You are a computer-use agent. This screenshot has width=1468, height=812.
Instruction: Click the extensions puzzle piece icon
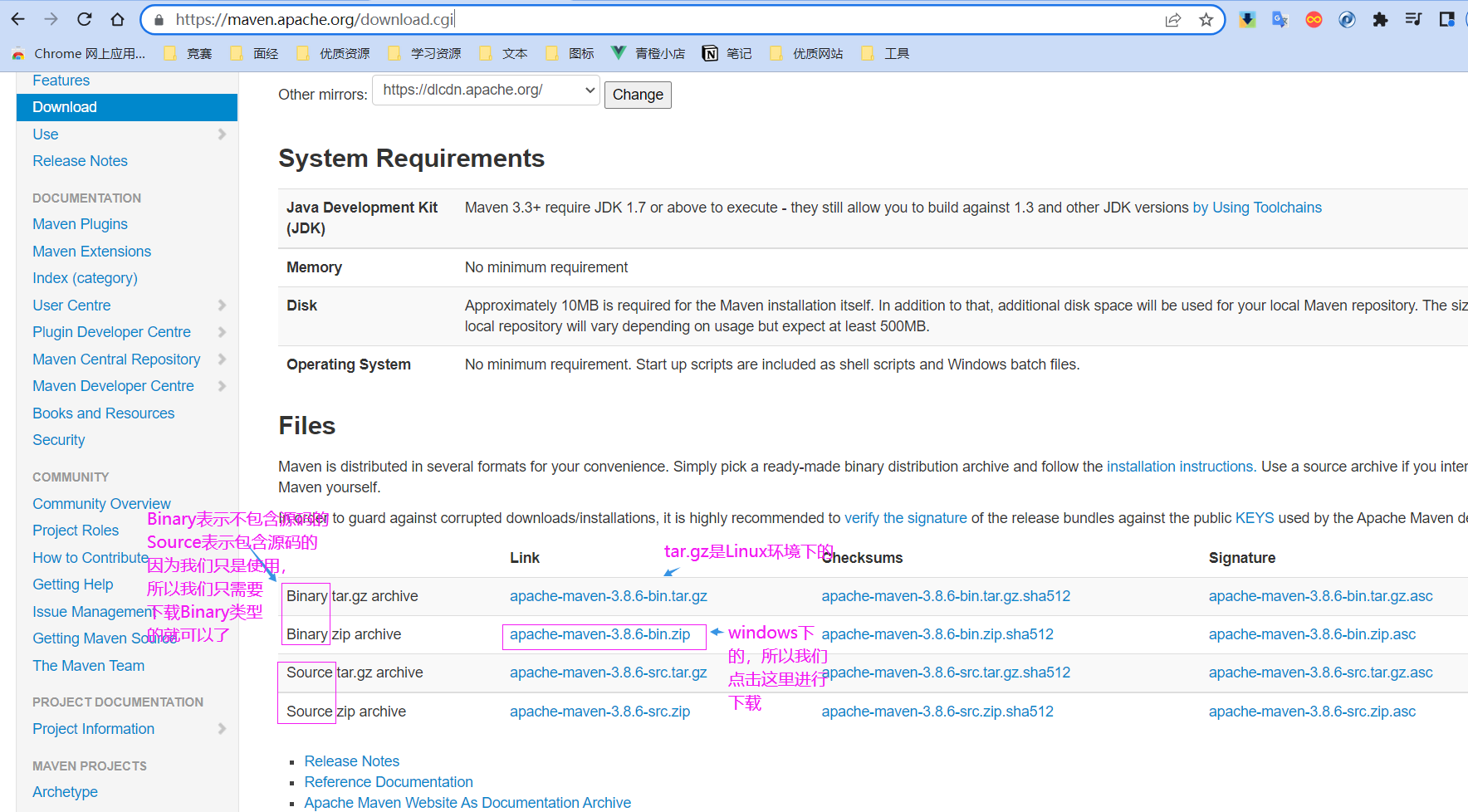(1381, 18)
